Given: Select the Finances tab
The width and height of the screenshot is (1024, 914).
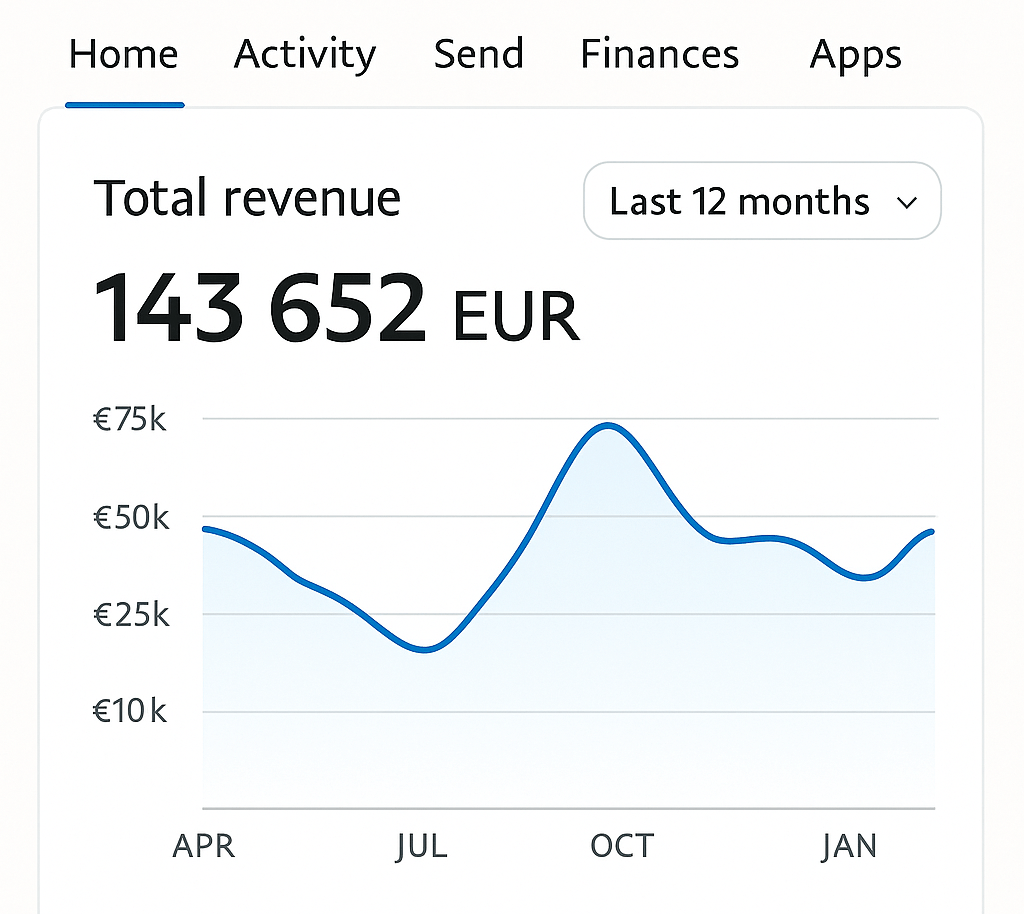Looking at the screenshot, I should click(x=660, y=54).
